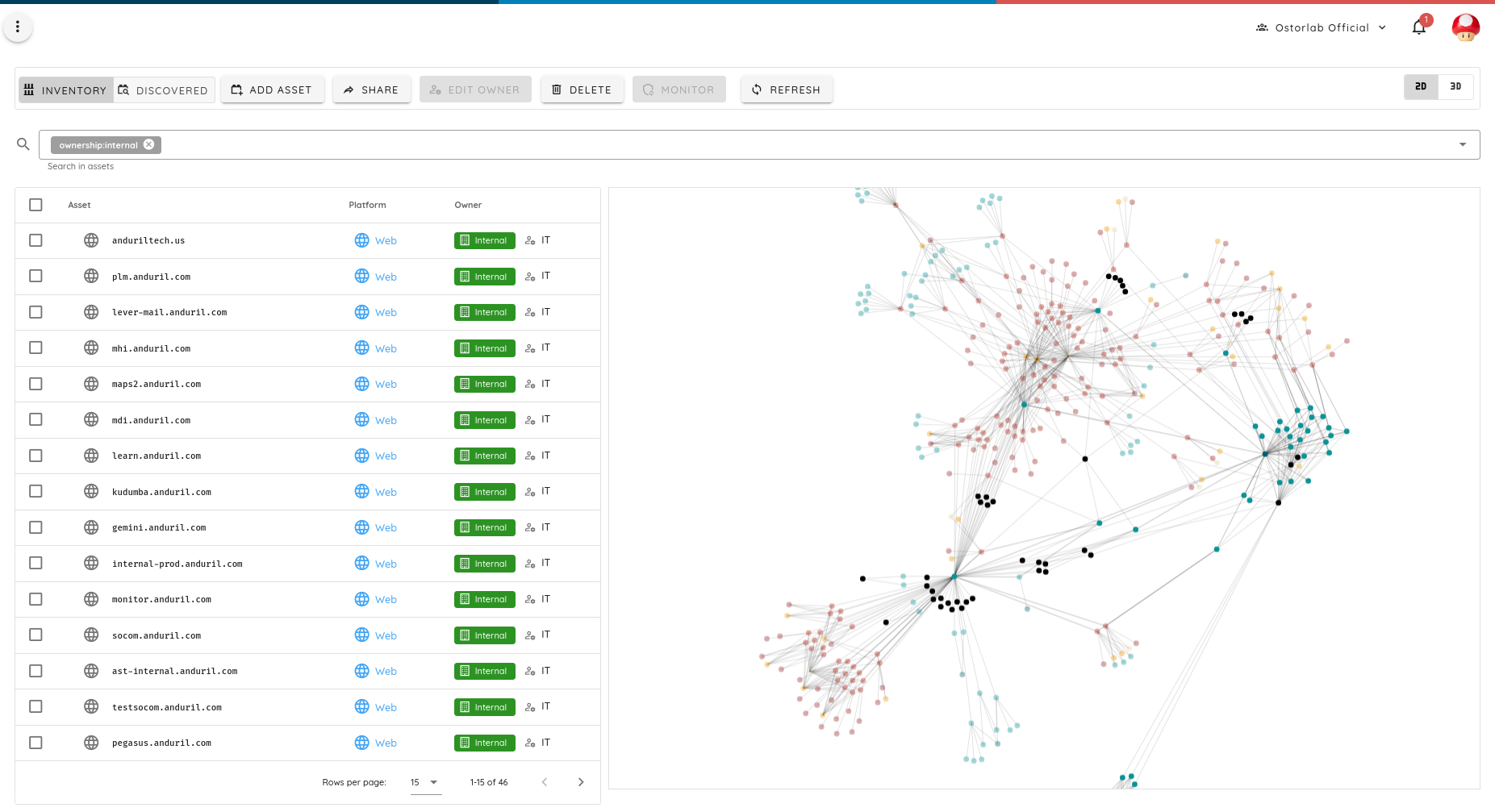
Task: Click owner person icon for gemini.anduril.com
Action: [530, 527]
